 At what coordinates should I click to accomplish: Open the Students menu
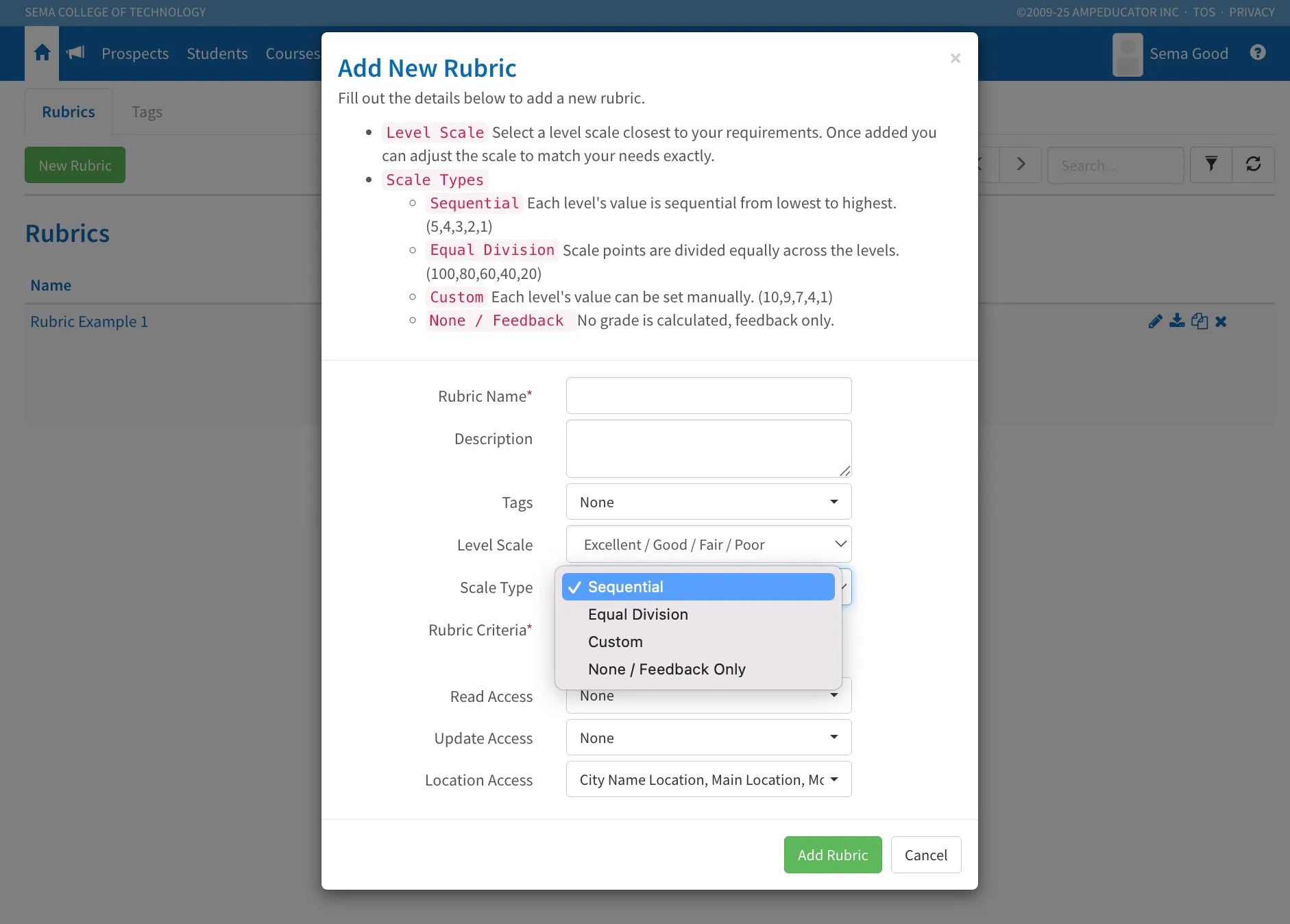point(217,53)
